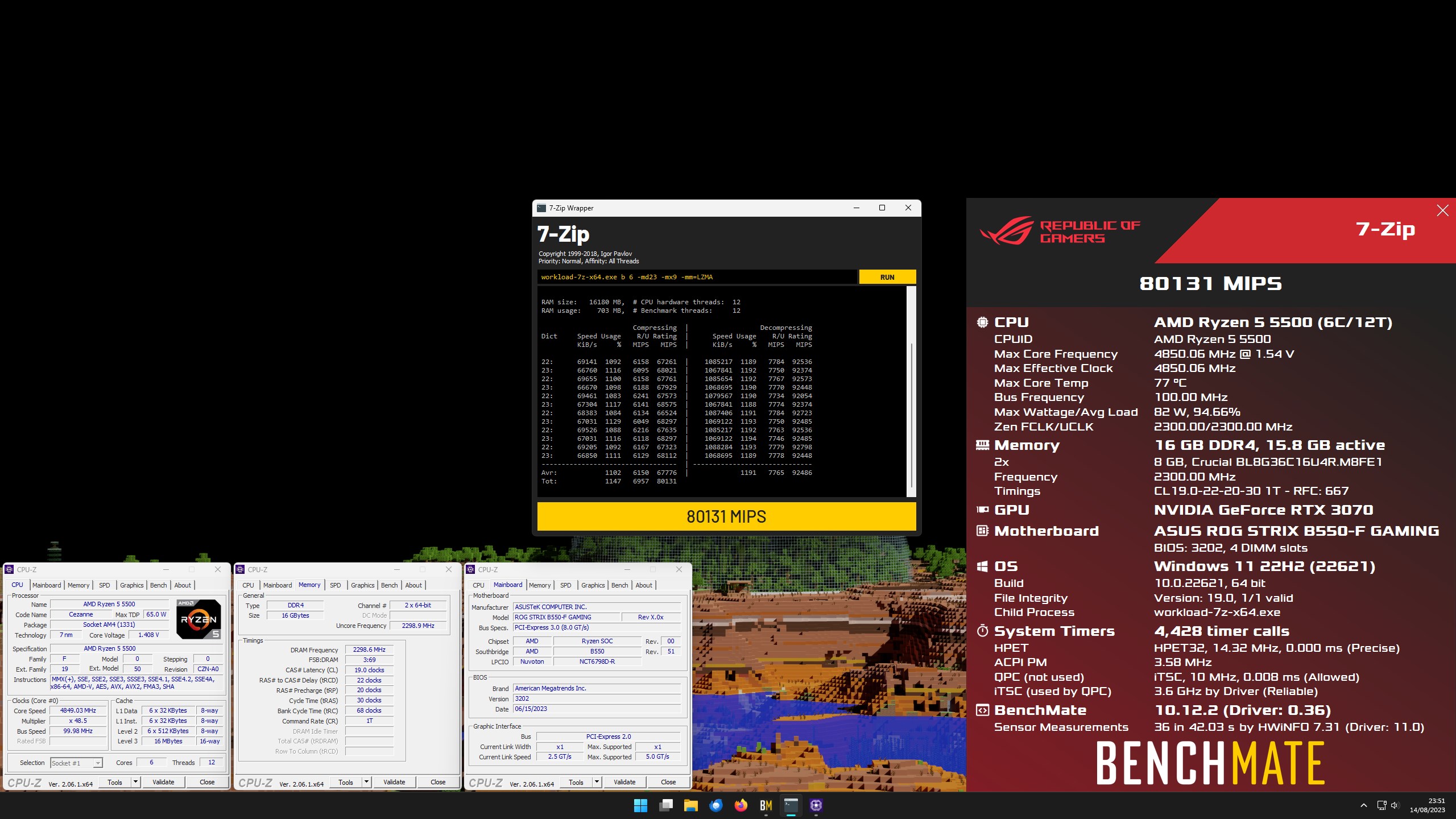This screenshot has height=819, width=1456.
Task: Click title icon of CPU-Z processor window
Action: pos(9,569)
